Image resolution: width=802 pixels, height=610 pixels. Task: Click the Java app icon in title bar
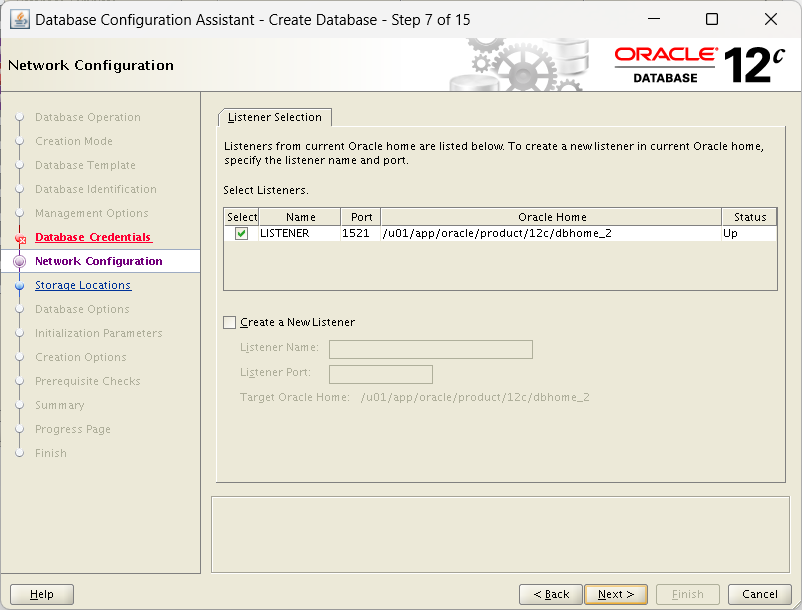point(19,19)
